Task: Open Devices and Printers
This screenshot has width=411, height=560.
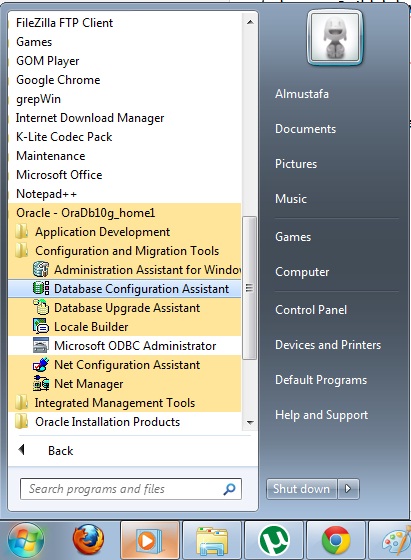Action: [x=328, y=345]
